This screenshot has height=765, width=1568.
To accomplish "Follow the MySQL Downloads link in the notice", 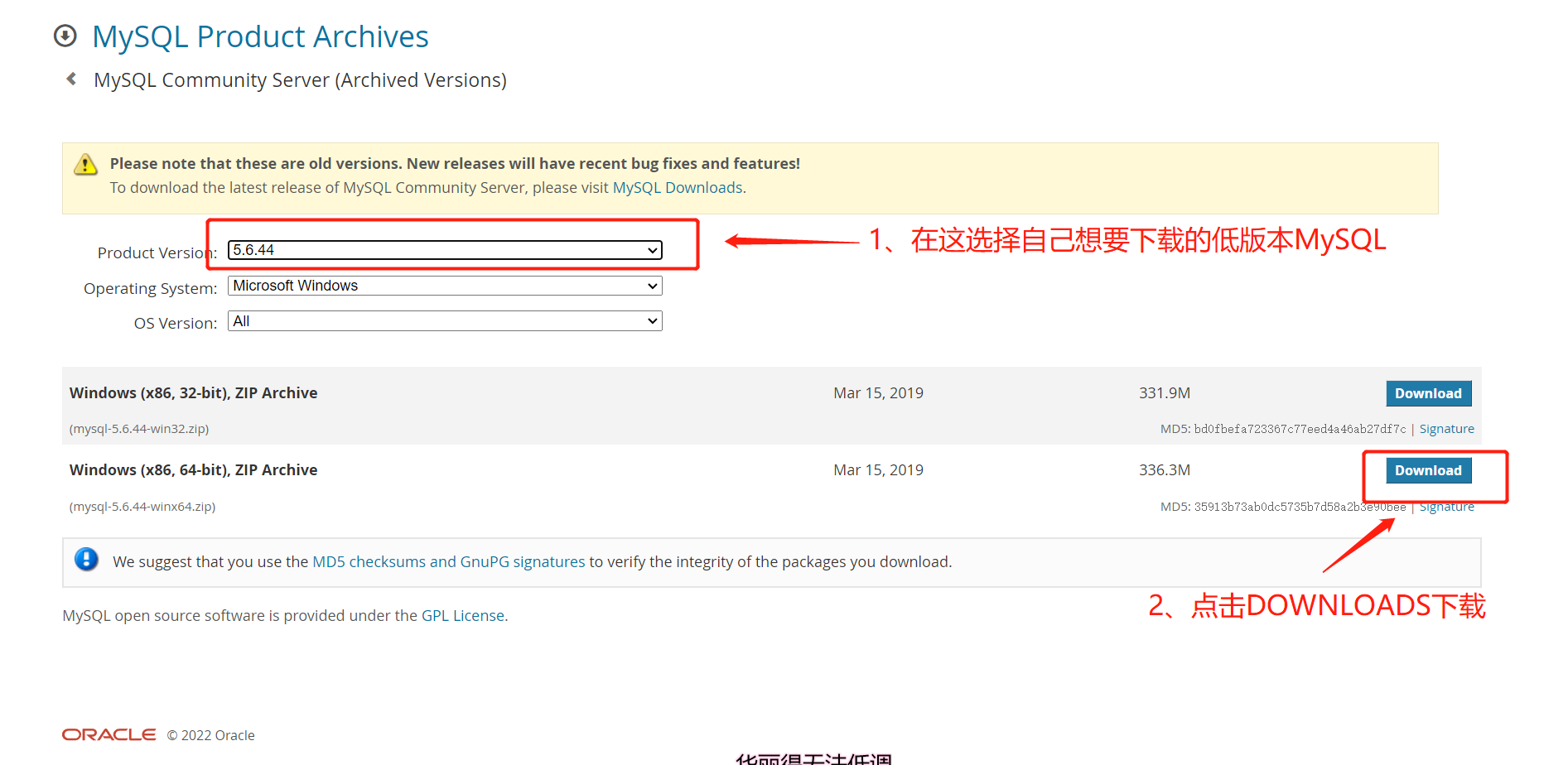I will 678,188.
